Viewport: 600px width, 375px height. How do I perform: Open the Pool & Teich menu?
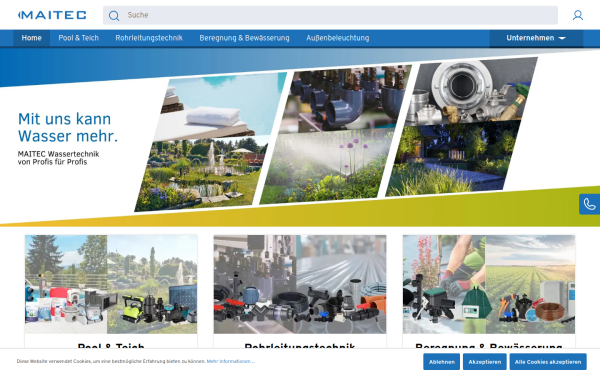click(78, 38)
